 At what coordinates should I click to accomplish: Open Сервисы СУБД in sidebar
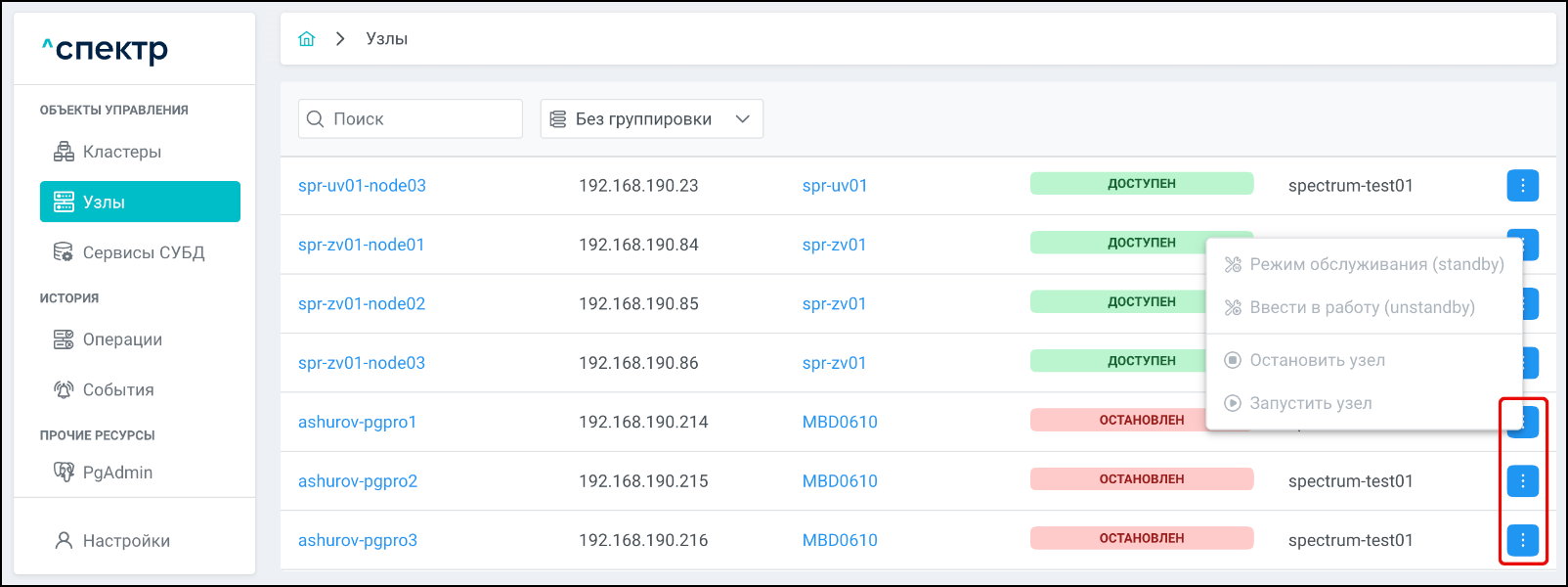point(143,252)
